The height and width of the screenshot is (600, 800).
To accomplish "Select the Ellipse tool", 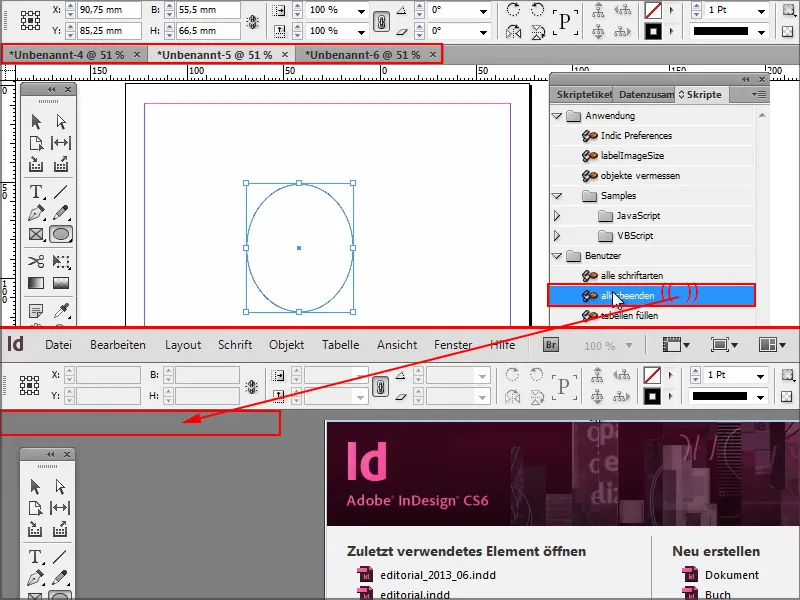I will tap(62, 232).
